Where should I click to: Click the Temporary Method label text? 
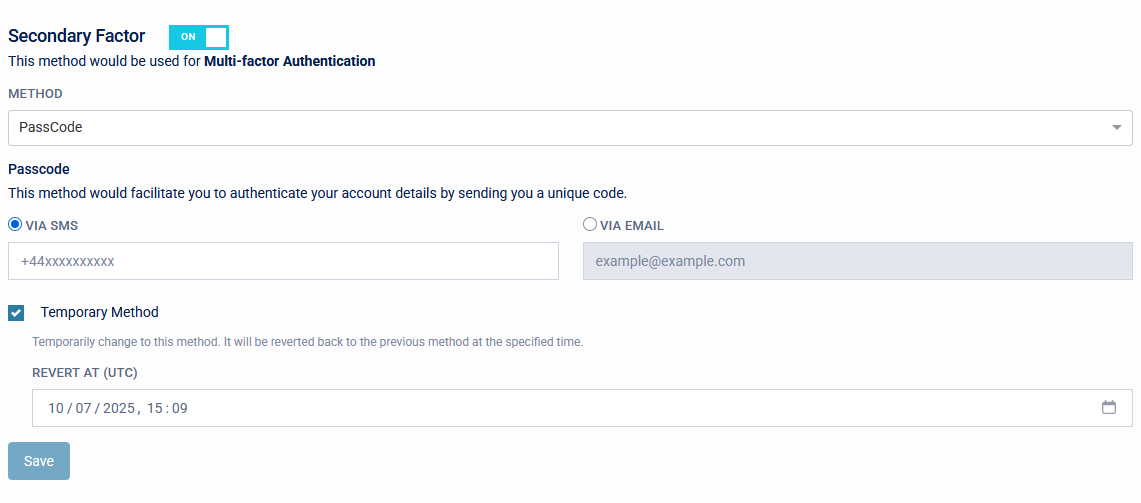[x=99, y=312]
